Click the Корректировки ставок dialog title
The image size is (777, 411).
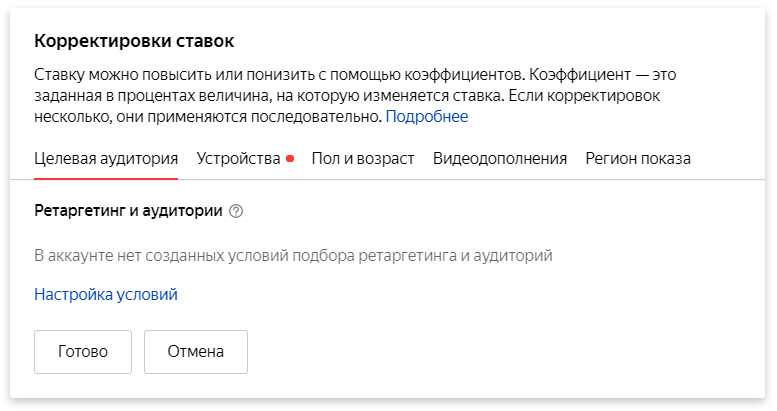click(135, 41)
